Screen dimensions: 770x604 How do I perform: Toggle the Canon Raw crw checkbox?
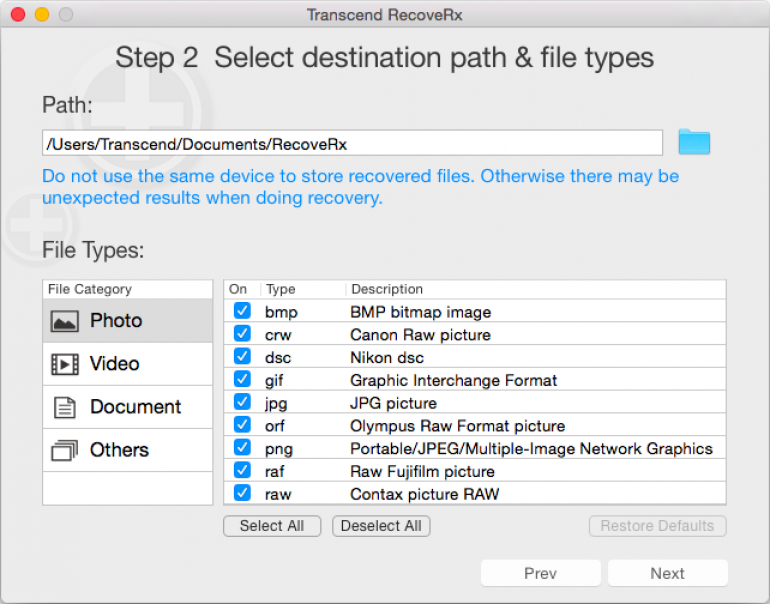(242, 334)
